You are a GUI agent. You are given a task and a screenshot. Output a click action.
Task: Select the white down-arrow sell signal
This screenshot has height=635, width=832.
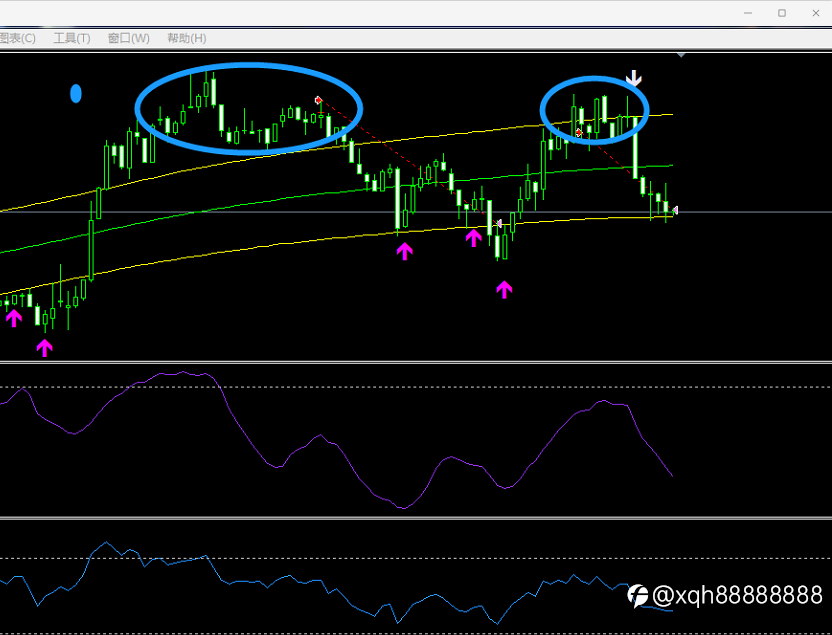pyautogui.click(x=634, y=78)
